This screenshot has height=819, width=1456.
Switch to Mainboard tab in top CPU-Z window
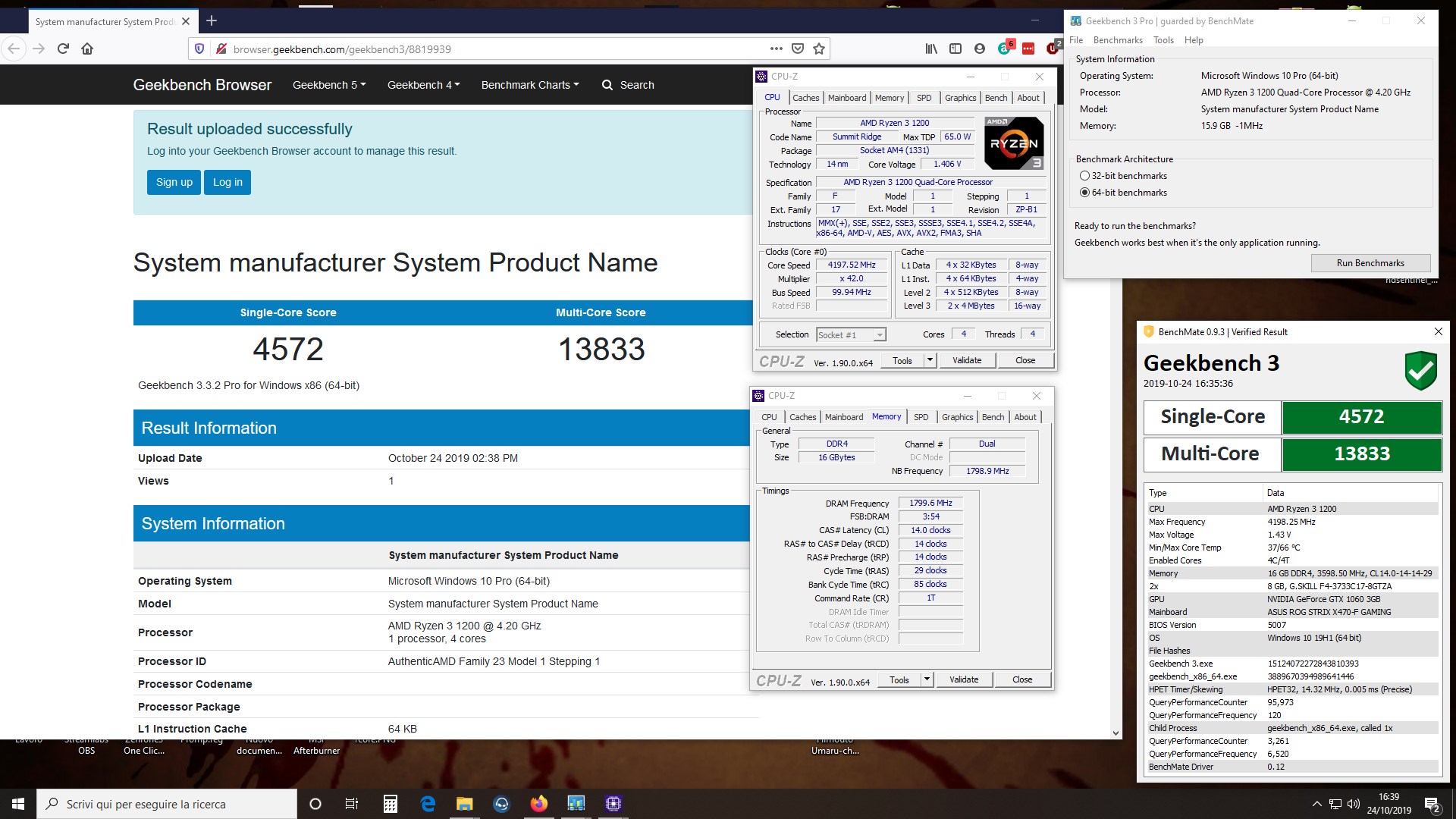(847, 98)
